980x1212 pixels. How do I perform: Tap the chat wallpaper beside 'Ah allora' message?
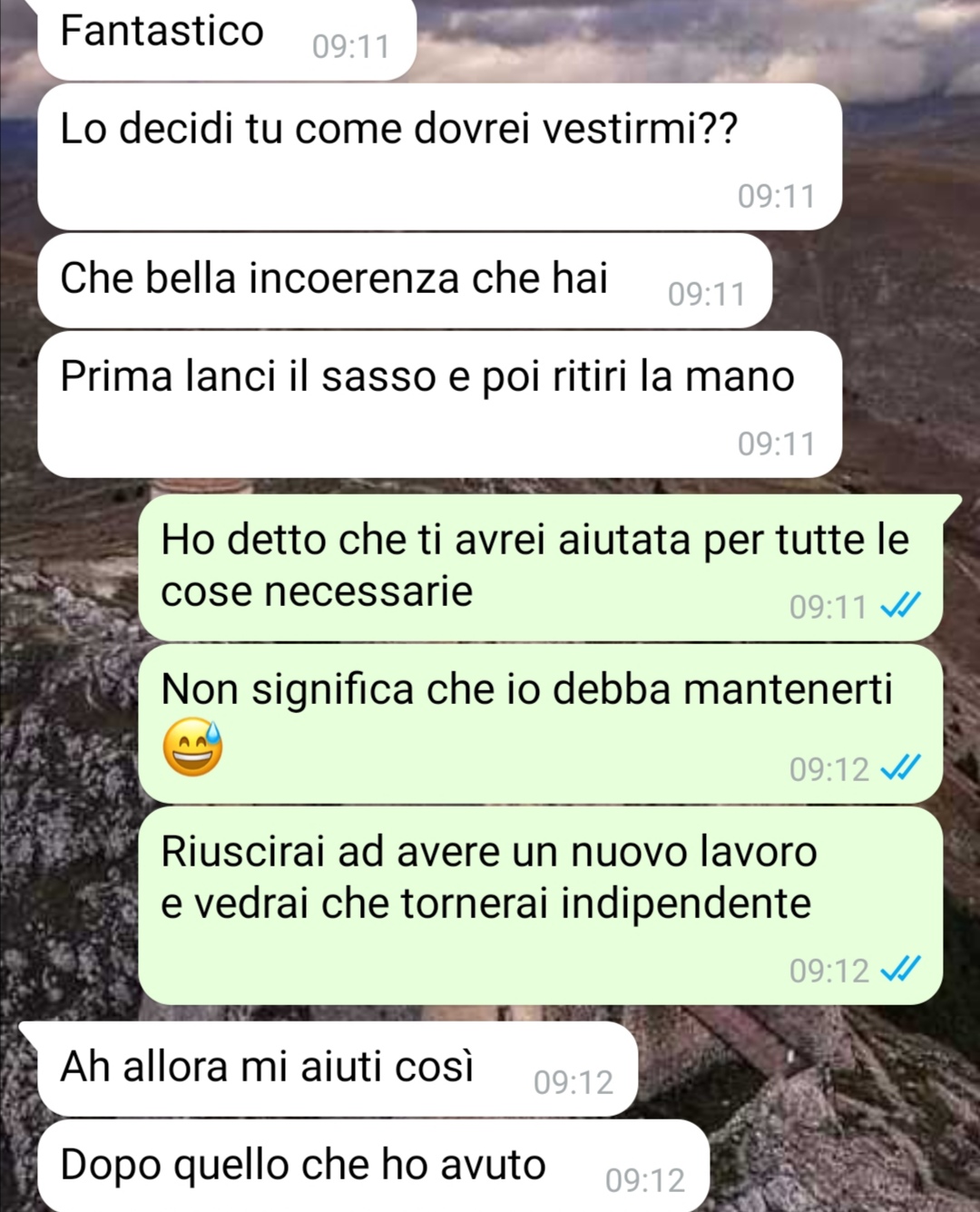click(x=808, y=1070)
